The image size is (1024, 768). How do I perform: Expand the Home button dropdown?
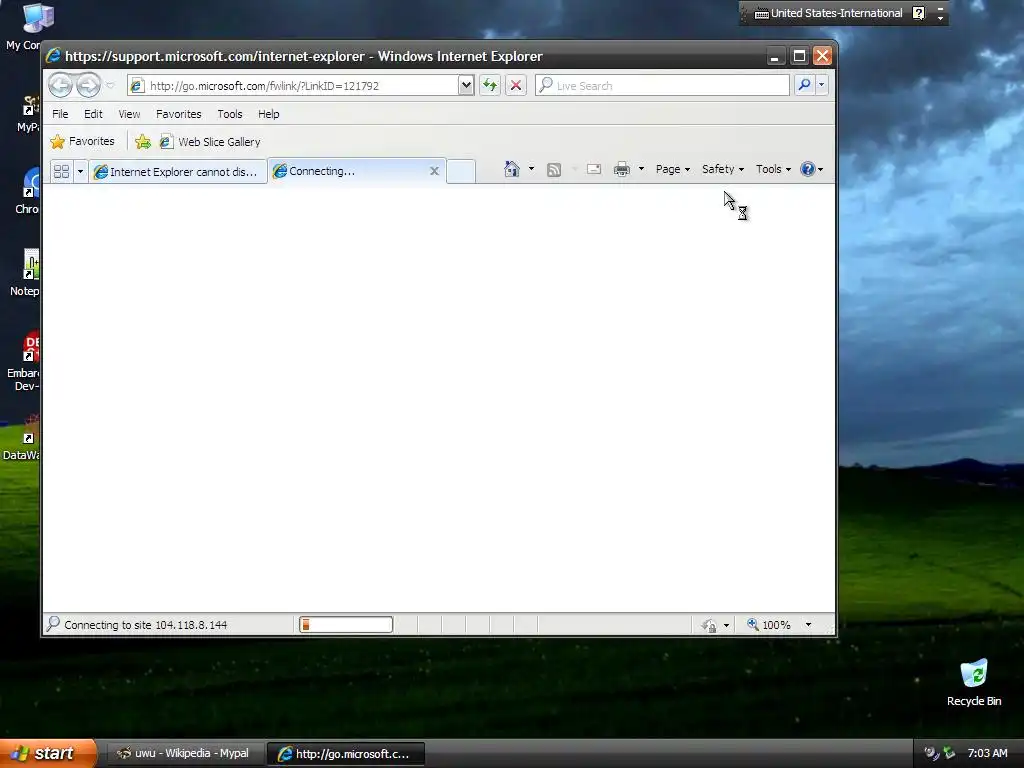point(531,169)
